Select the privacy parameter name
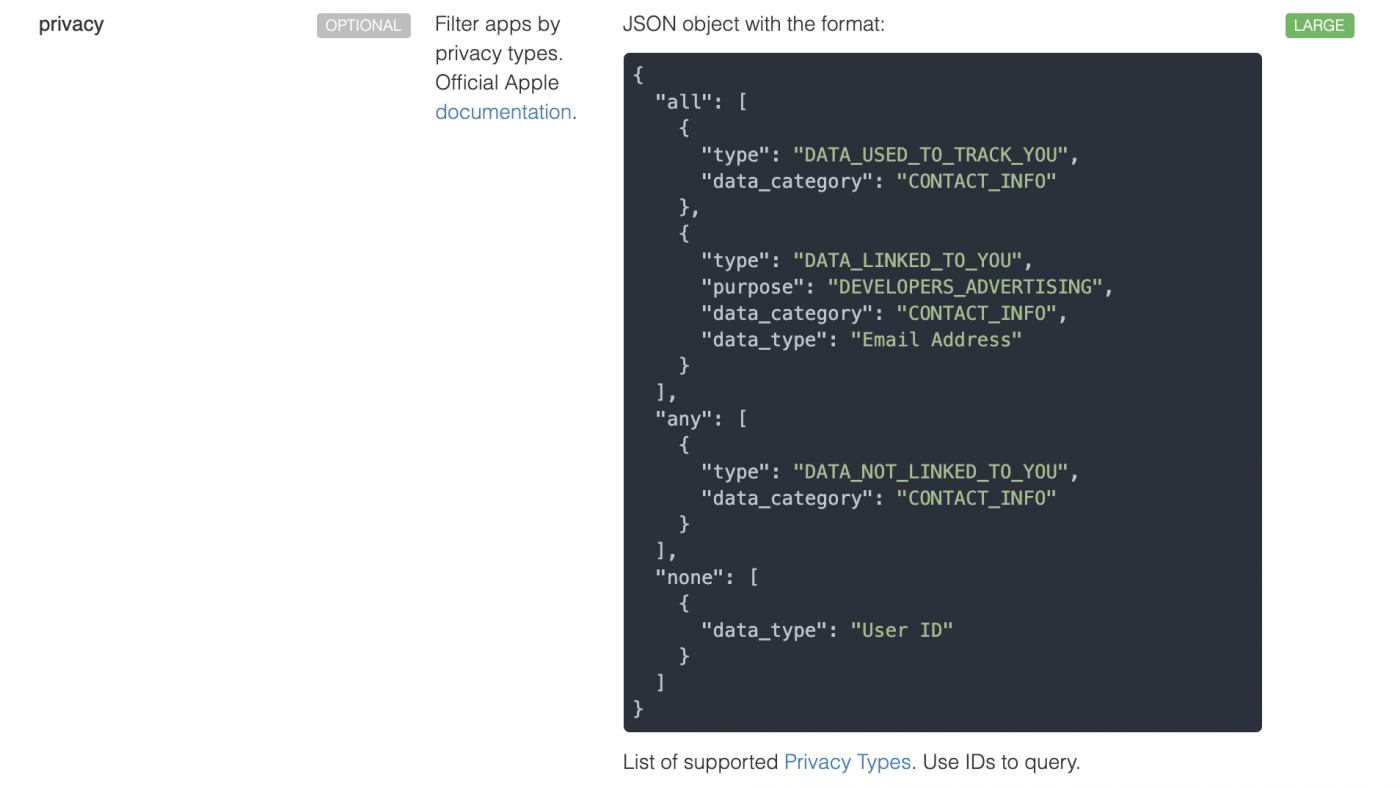 tap(71, 24)
